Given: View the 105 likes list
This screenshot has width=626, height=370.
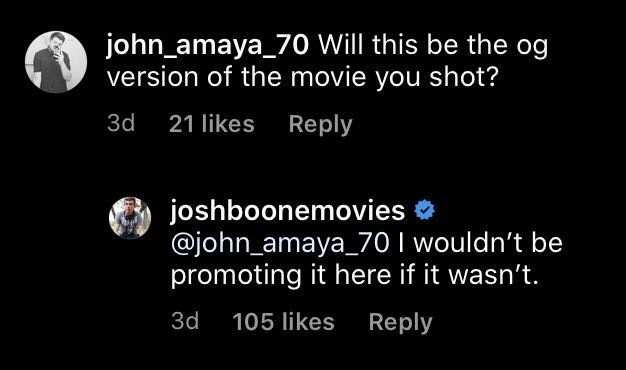Looking at the screenshot, I should 283,322.
